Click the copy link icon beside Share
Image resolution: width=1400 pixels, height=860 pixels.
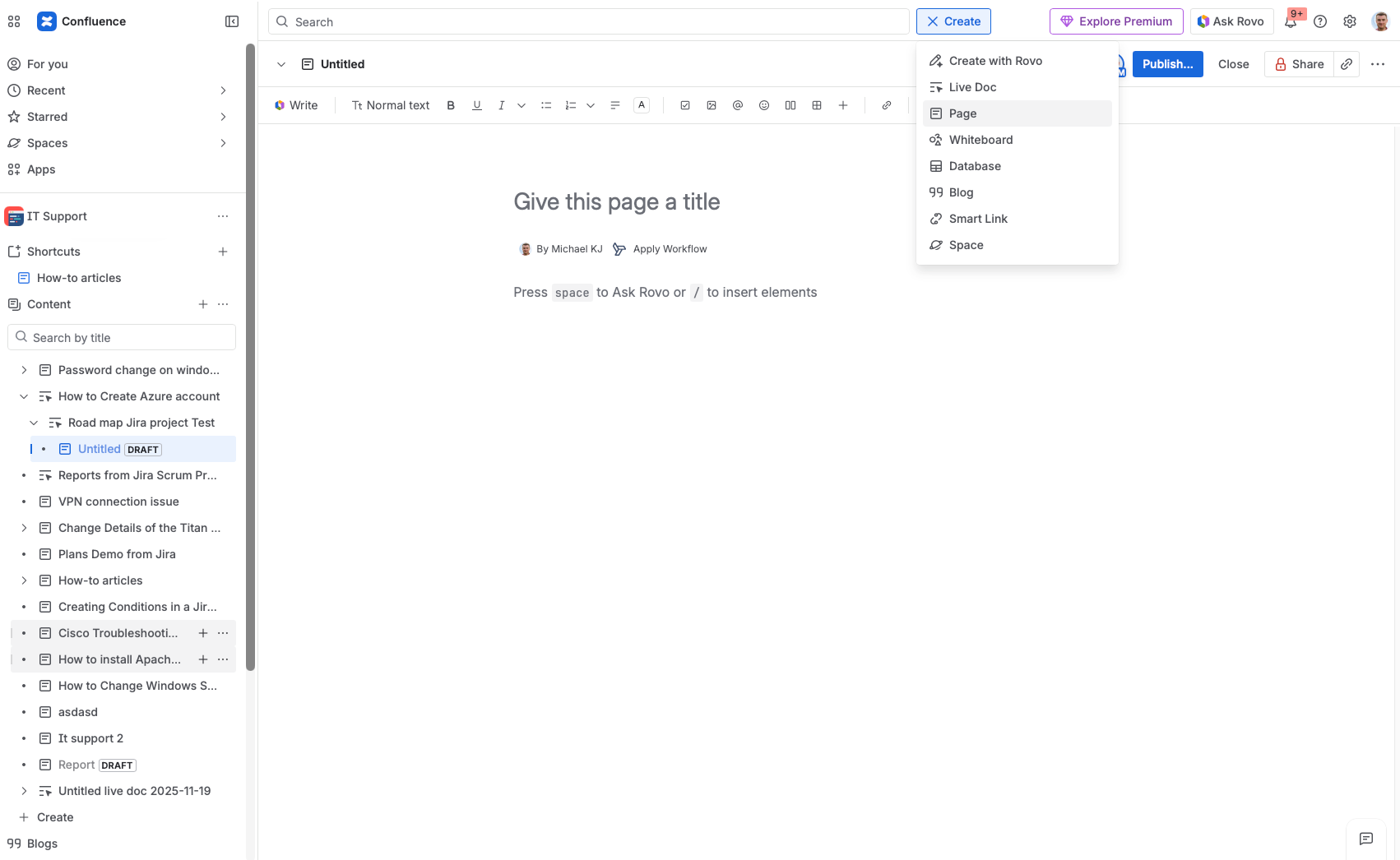tap(1347, 64)
